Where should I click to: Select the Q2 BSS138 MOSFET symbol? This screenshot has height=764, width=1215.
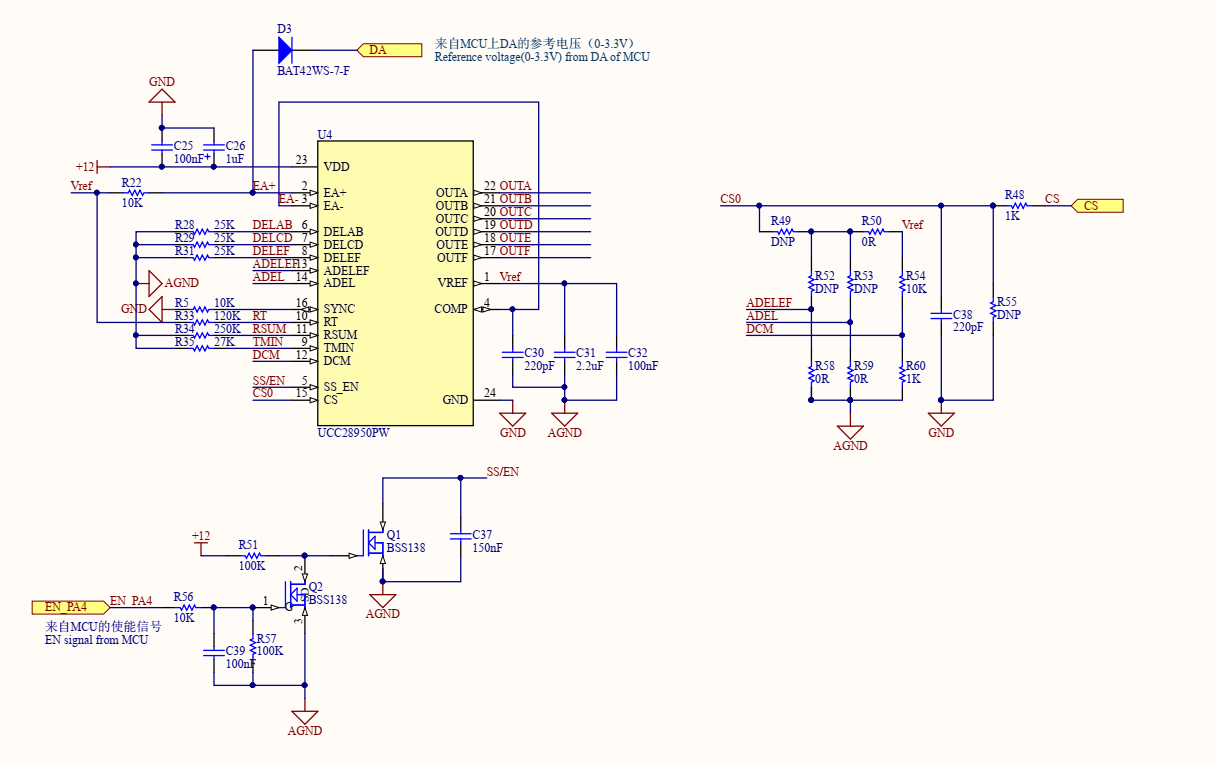[296, 595]
